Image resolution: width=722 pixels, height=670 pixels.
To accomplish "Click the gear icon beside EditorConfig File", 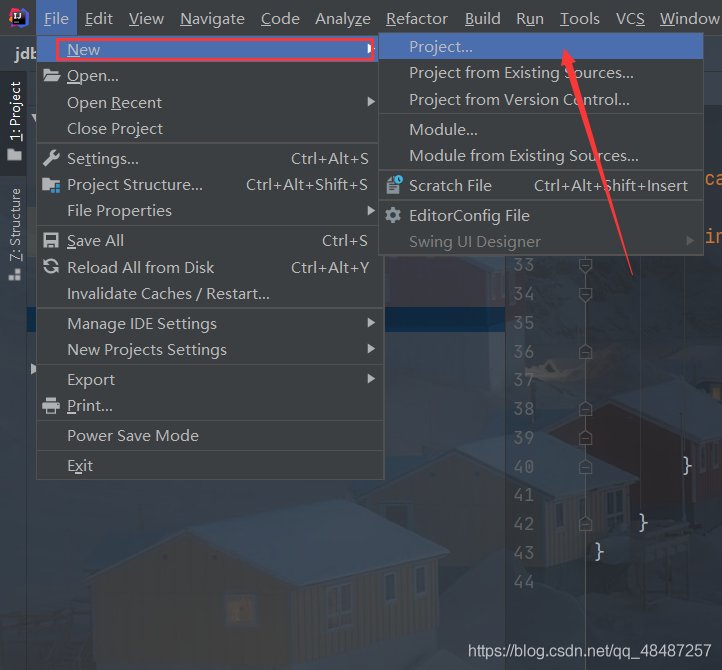I will (393, 216).
